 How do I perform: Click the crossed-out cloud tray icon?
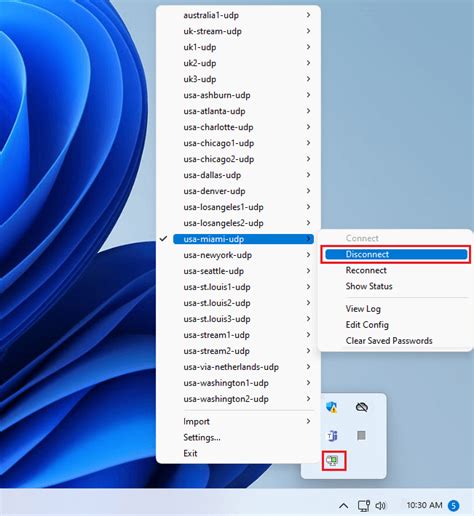click(x=362, y=407)
